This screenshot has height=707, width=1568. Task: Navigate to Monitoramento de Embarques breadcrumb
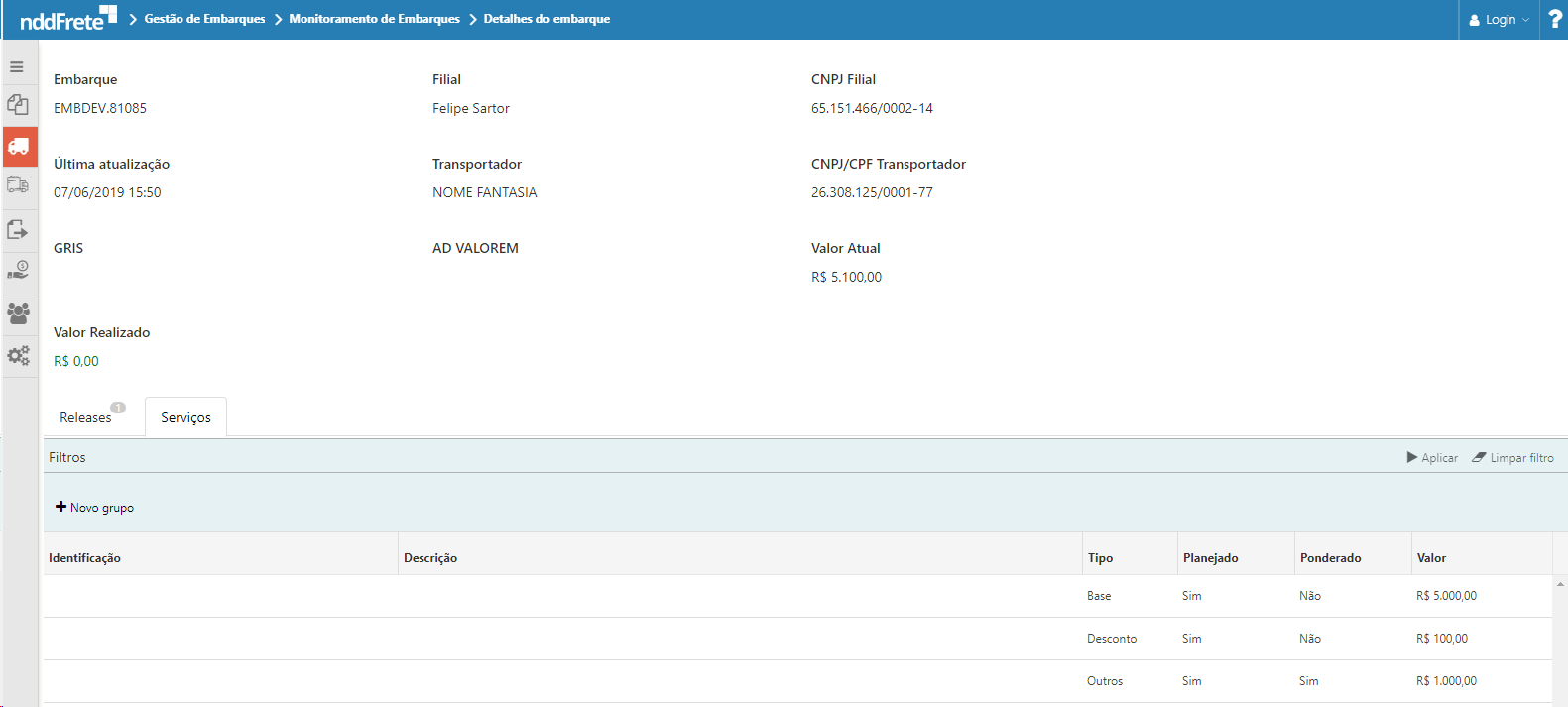(x=374, y=19)
